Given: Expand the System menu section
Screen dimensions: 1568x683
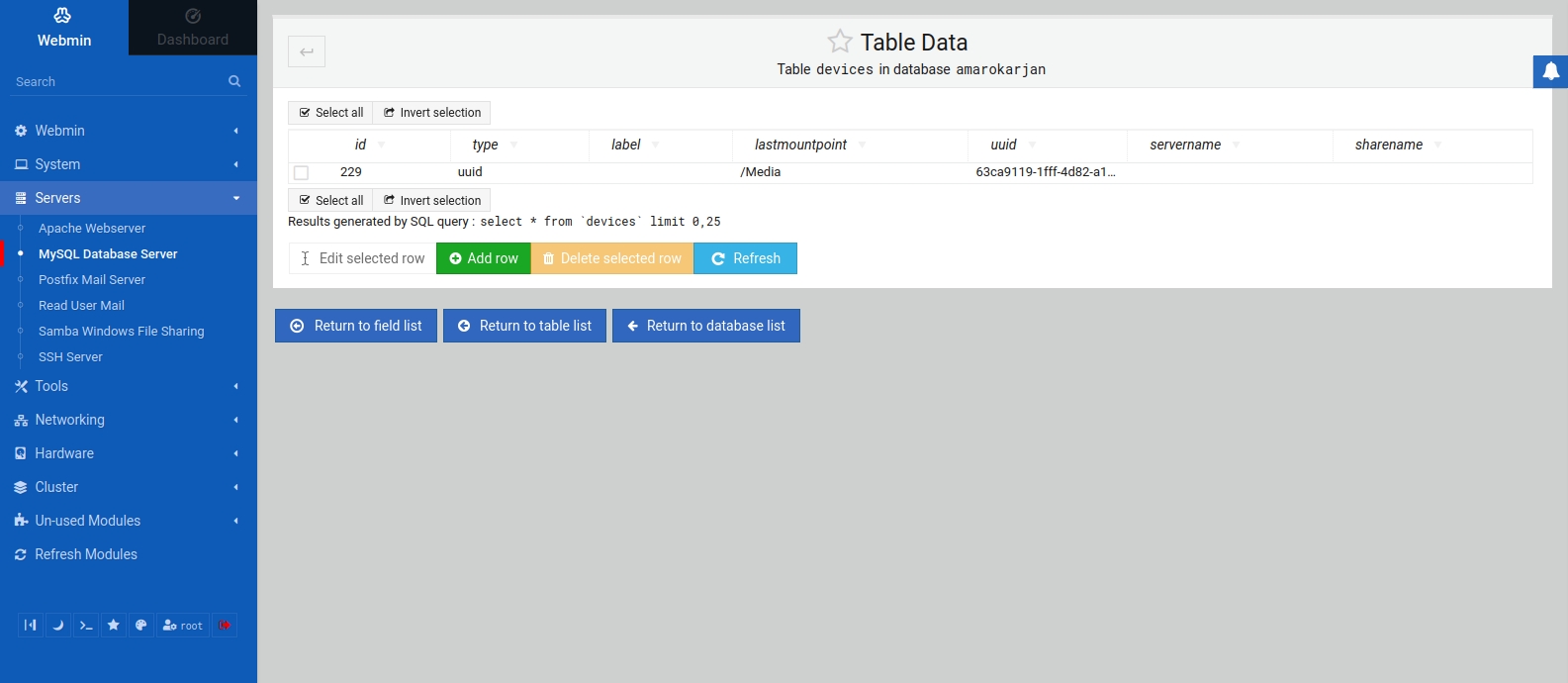Looking at the screenshot, I should click(x=57, y=164).
